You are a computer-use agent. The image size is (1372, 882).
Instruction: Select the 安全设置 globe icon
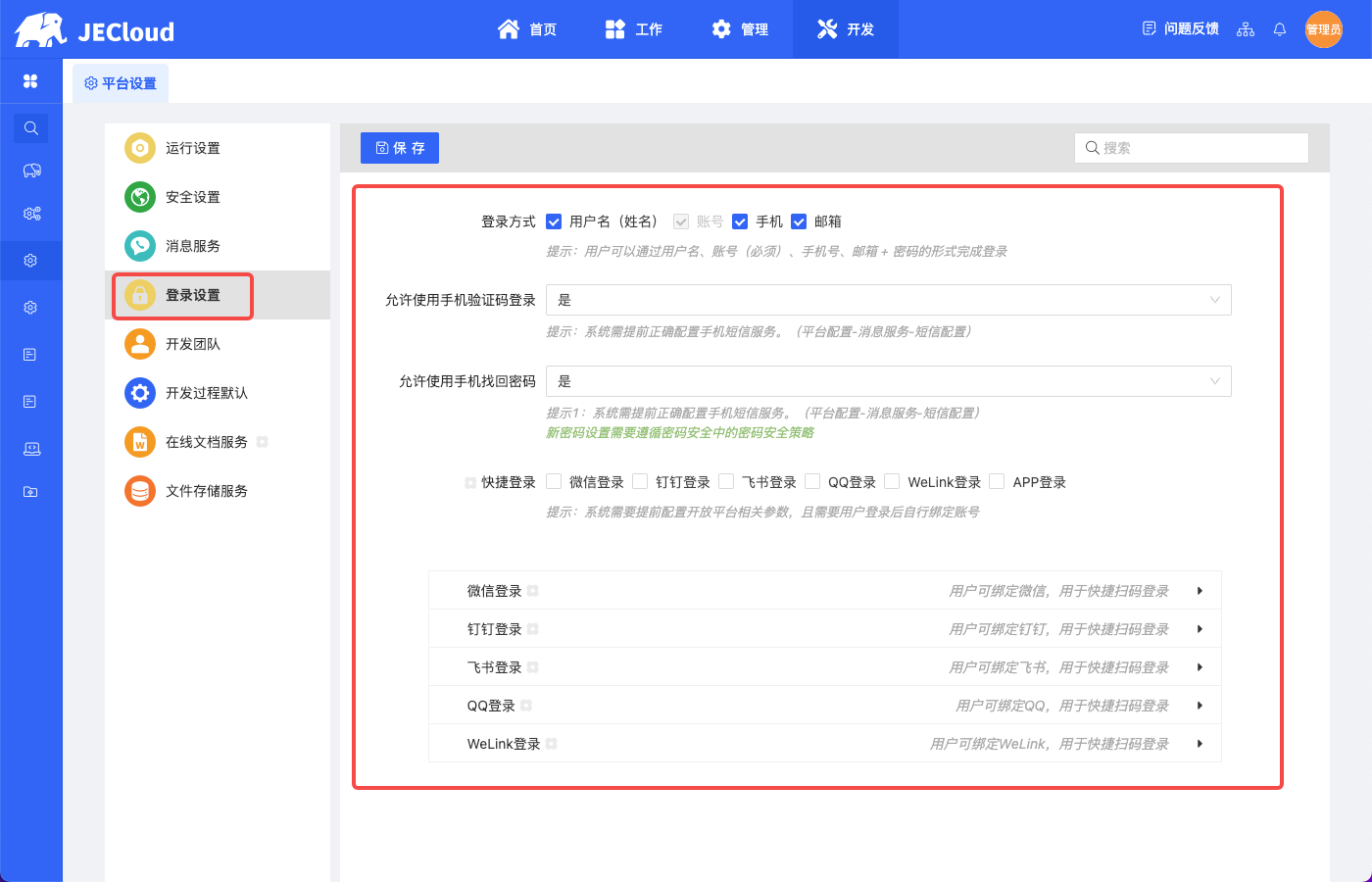click(140, 197)
